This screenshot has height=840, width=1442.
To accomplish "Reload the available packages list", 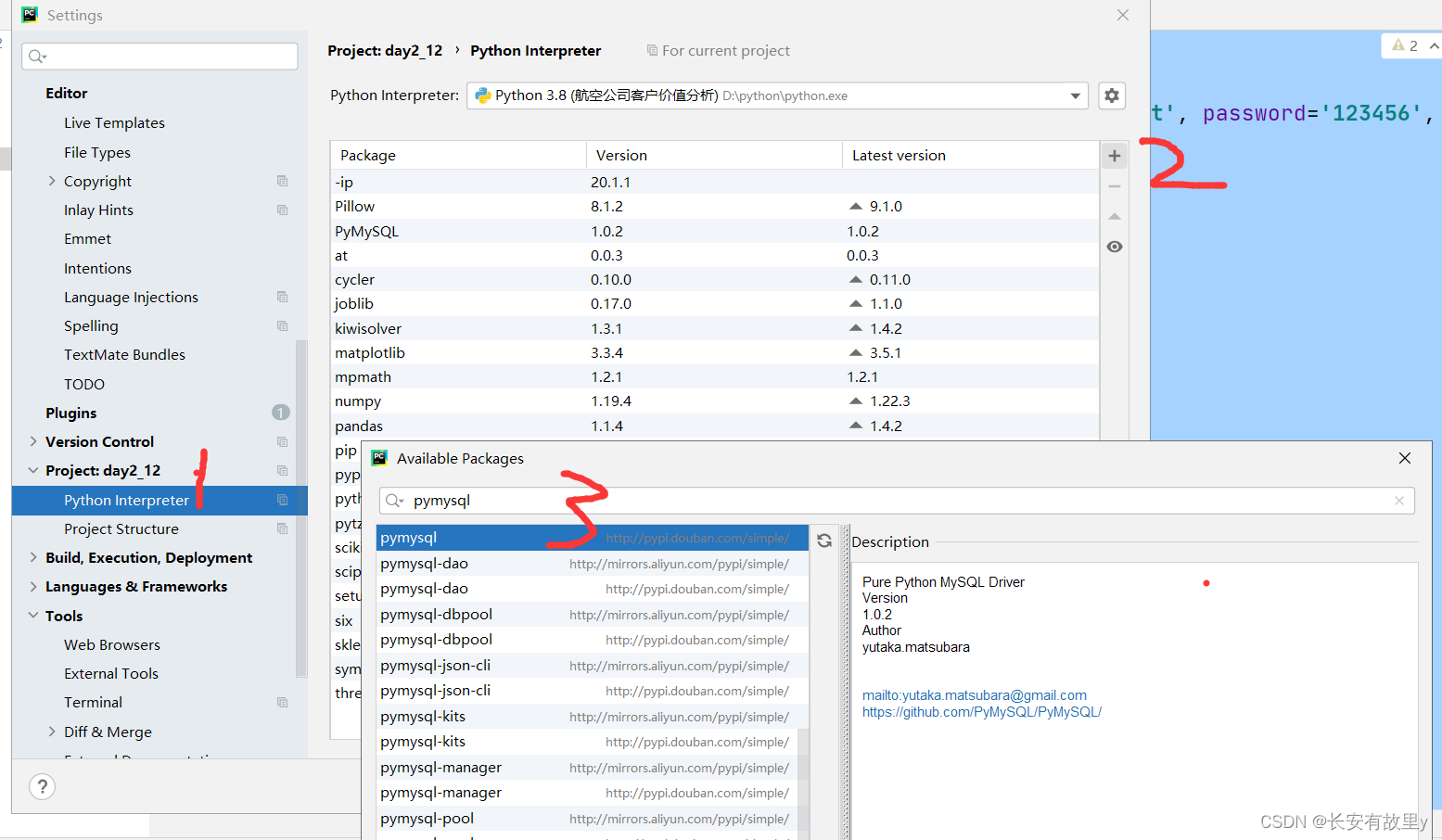I will pyautogui.click(x=824, y=541).
